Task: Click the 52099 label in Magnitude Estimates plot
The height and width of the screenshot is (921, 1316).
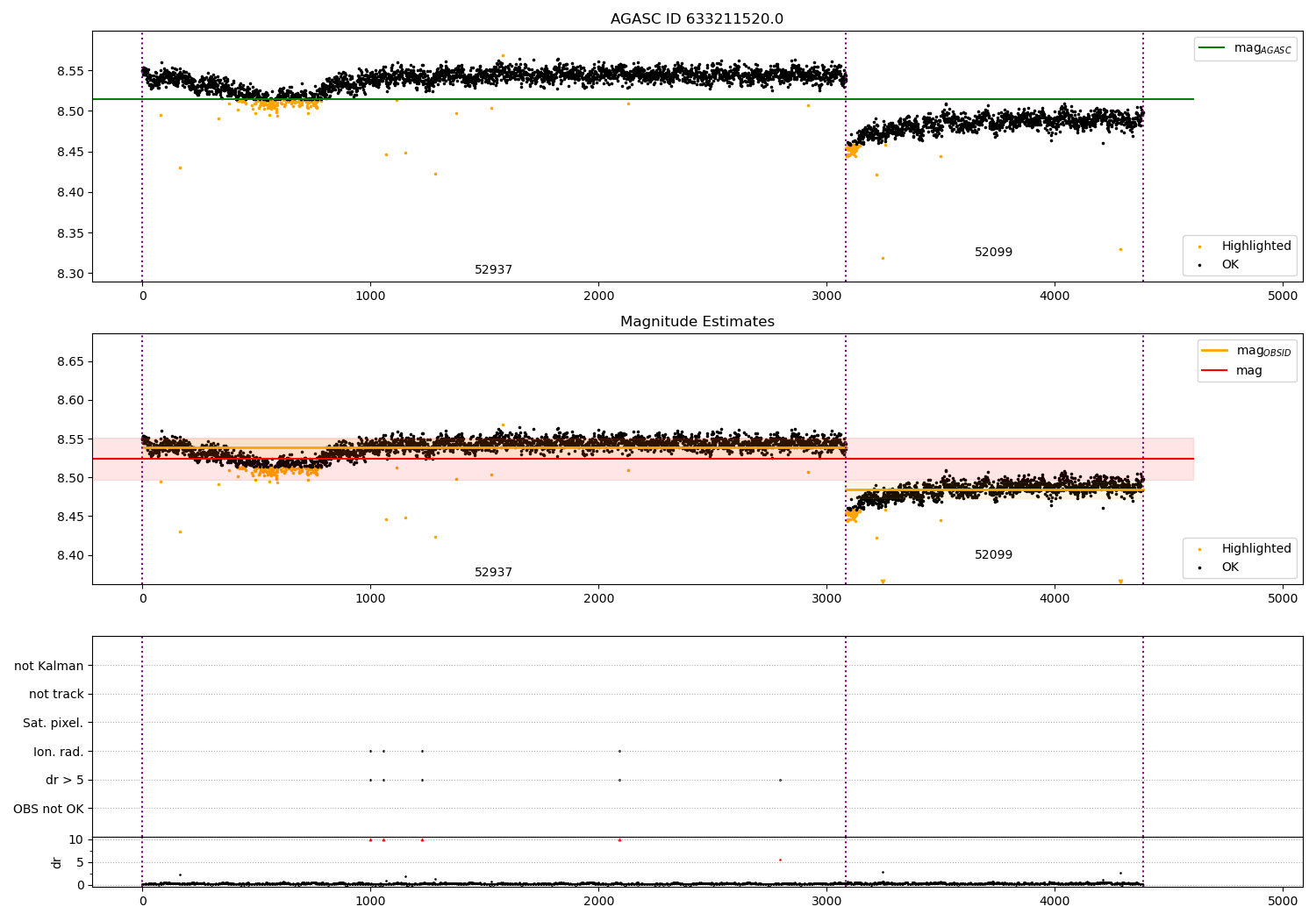Action: (993, 554)
